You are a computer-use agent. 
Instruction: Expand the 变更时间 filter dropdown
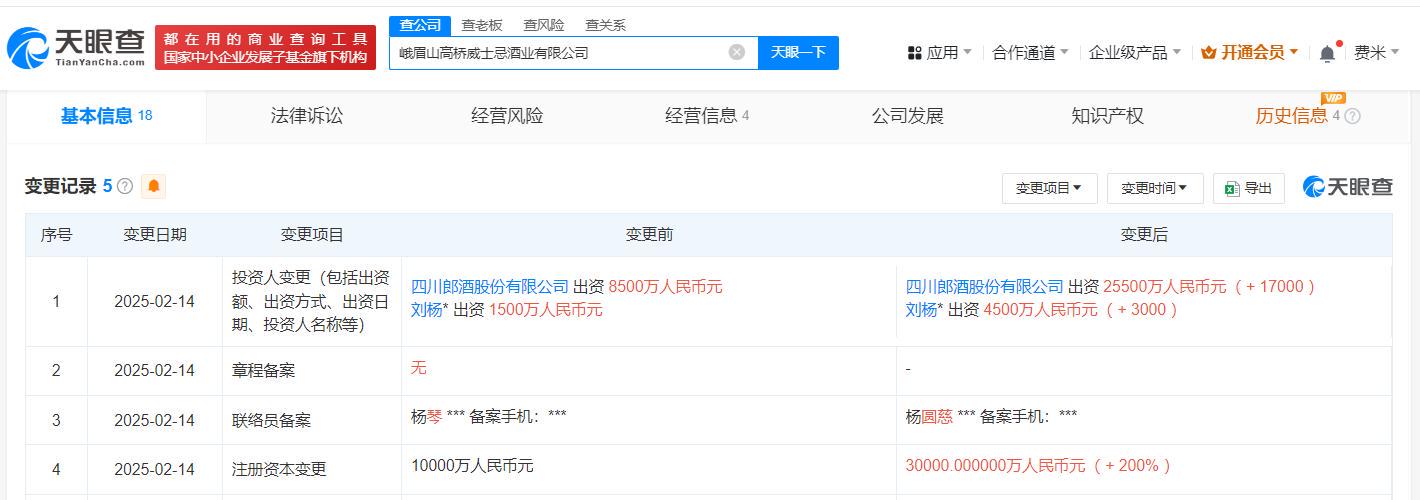pos(1154,188)
